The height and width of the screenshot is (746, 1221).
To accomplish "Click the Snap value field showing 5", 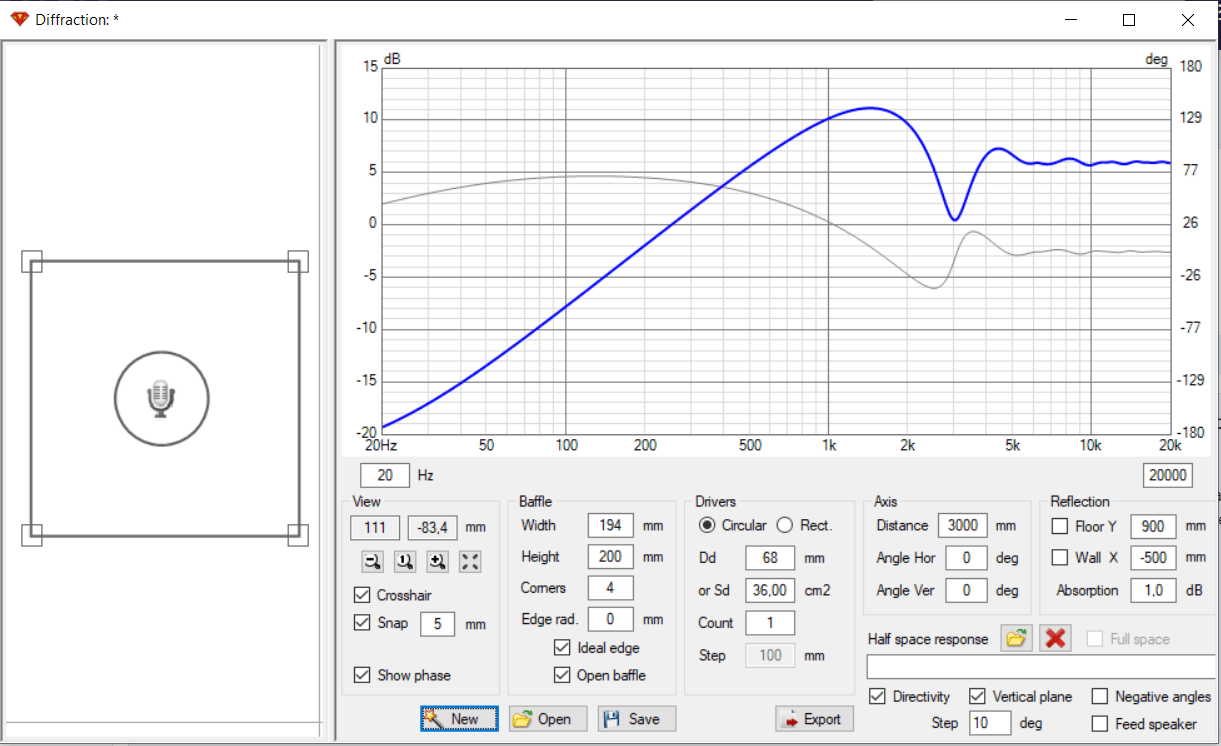I will coord(437,624).
